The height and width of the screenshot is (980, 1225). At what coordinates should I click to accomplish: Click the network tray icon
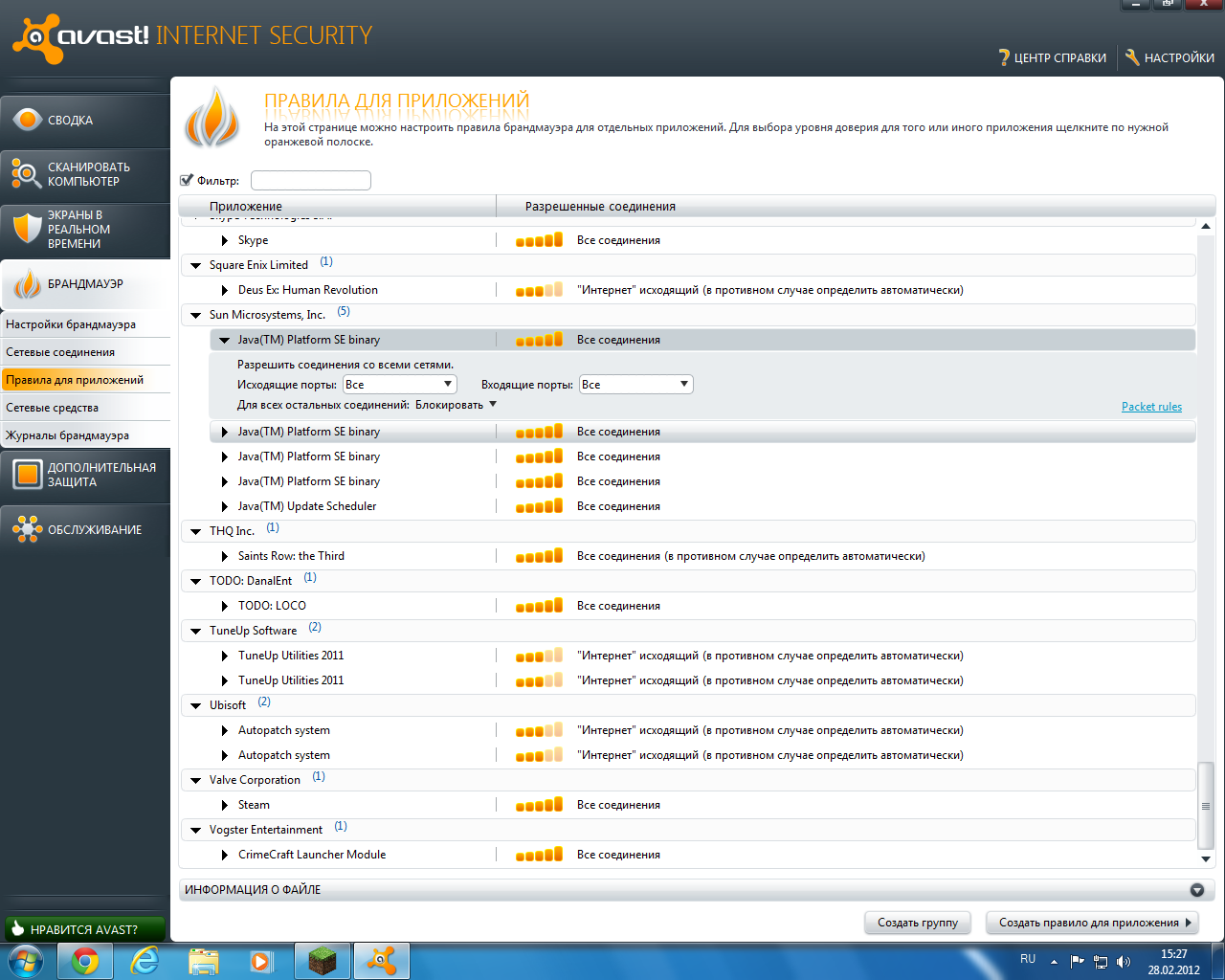[1101, 962]
